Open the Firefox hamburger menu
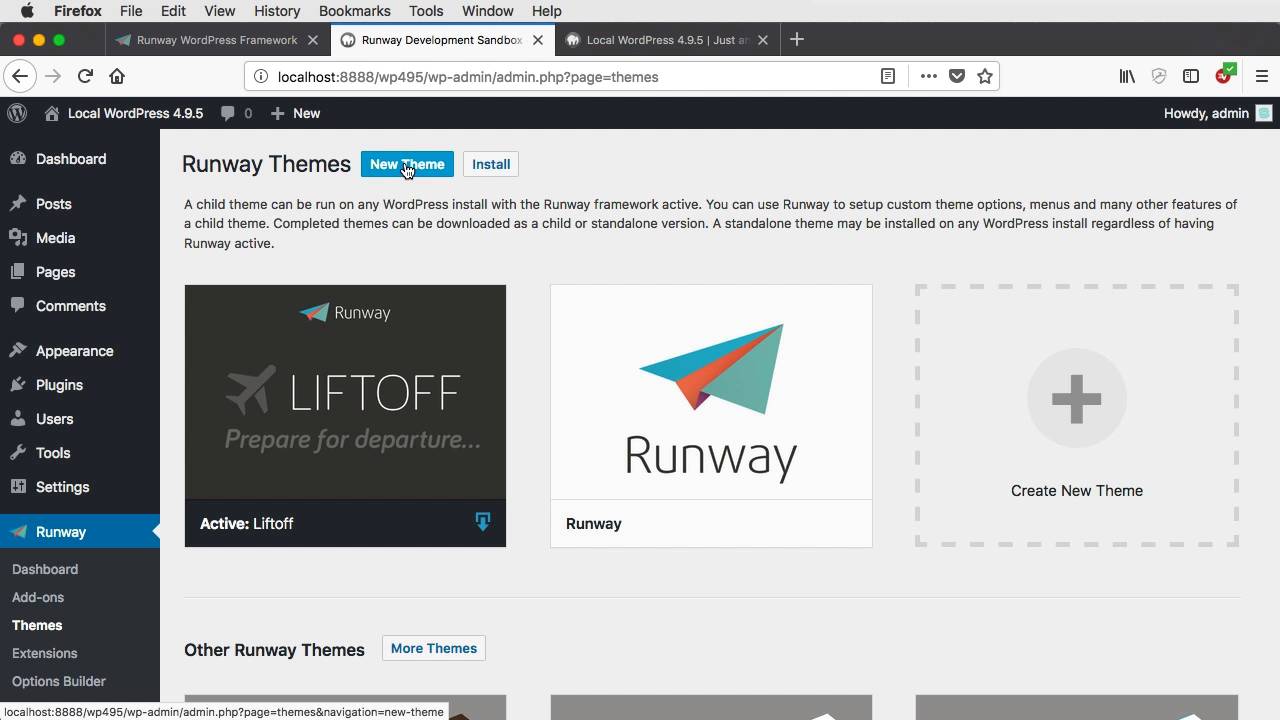The width and height of the screenshot is (1280, 720). click(x=1261, y=76)
